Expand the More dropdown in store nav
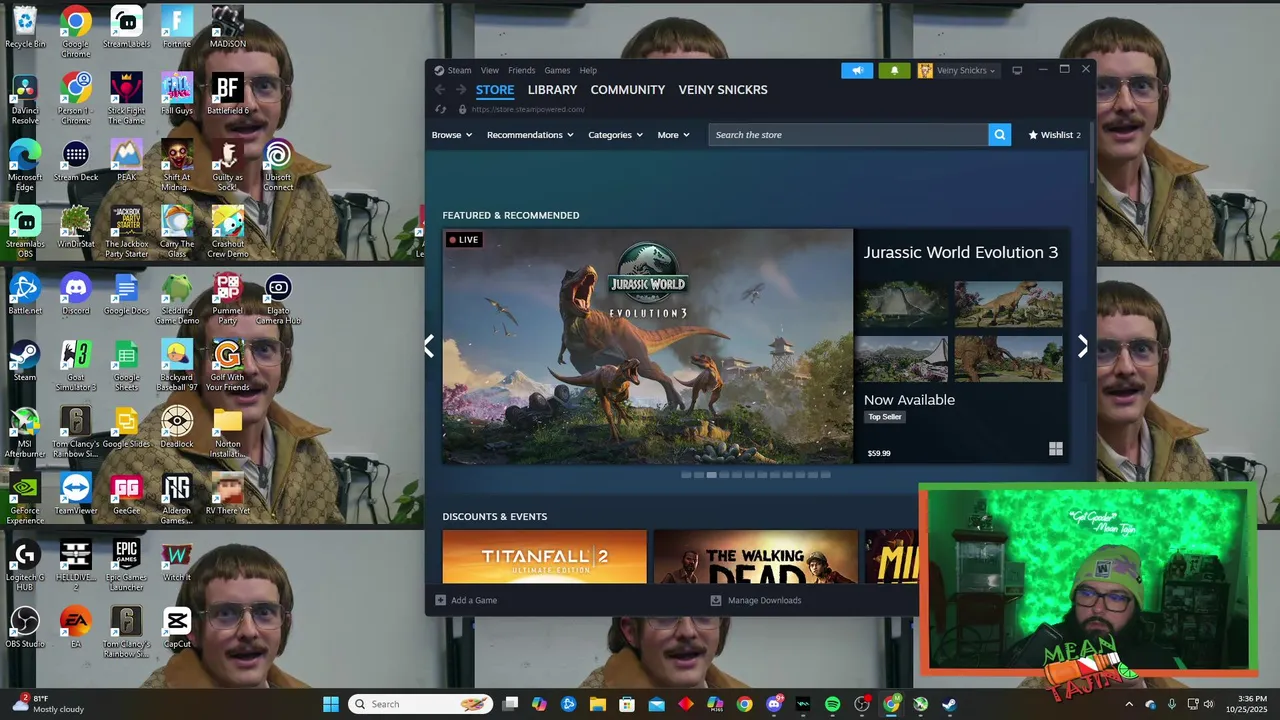This screenshot has height=720, width=1280. click(x=673, y=135)
